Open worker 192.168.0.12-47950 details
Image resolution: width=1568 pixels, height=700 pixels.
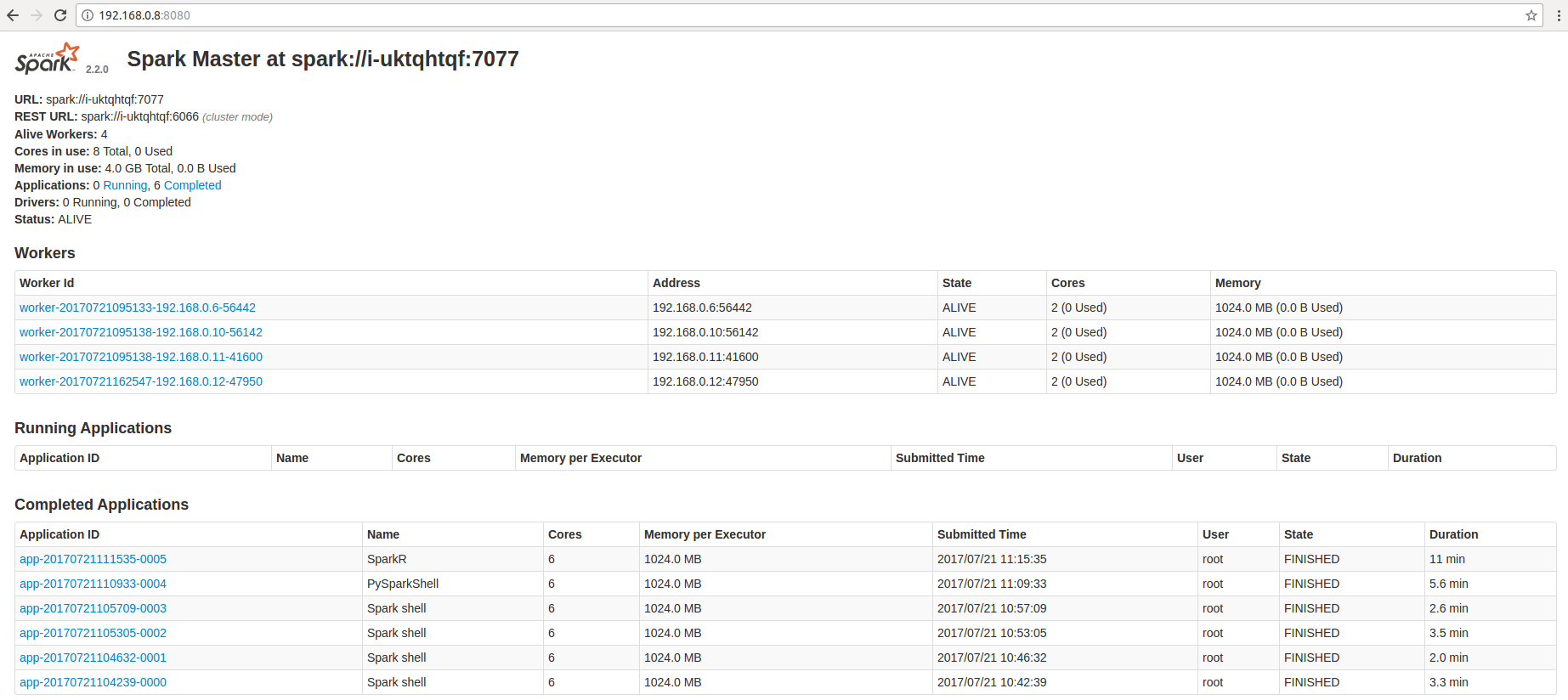click(x=141, y=381)
